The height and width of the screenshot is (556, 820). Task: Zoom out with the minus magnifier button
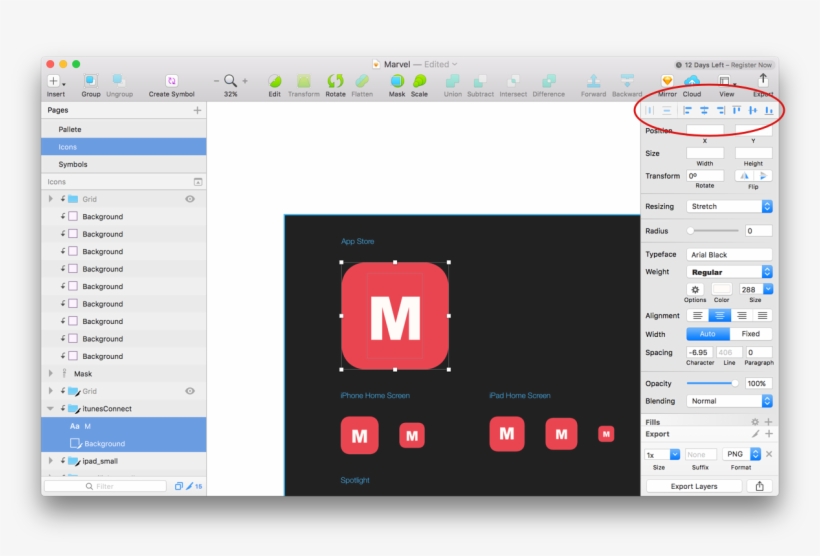(216, 81)
